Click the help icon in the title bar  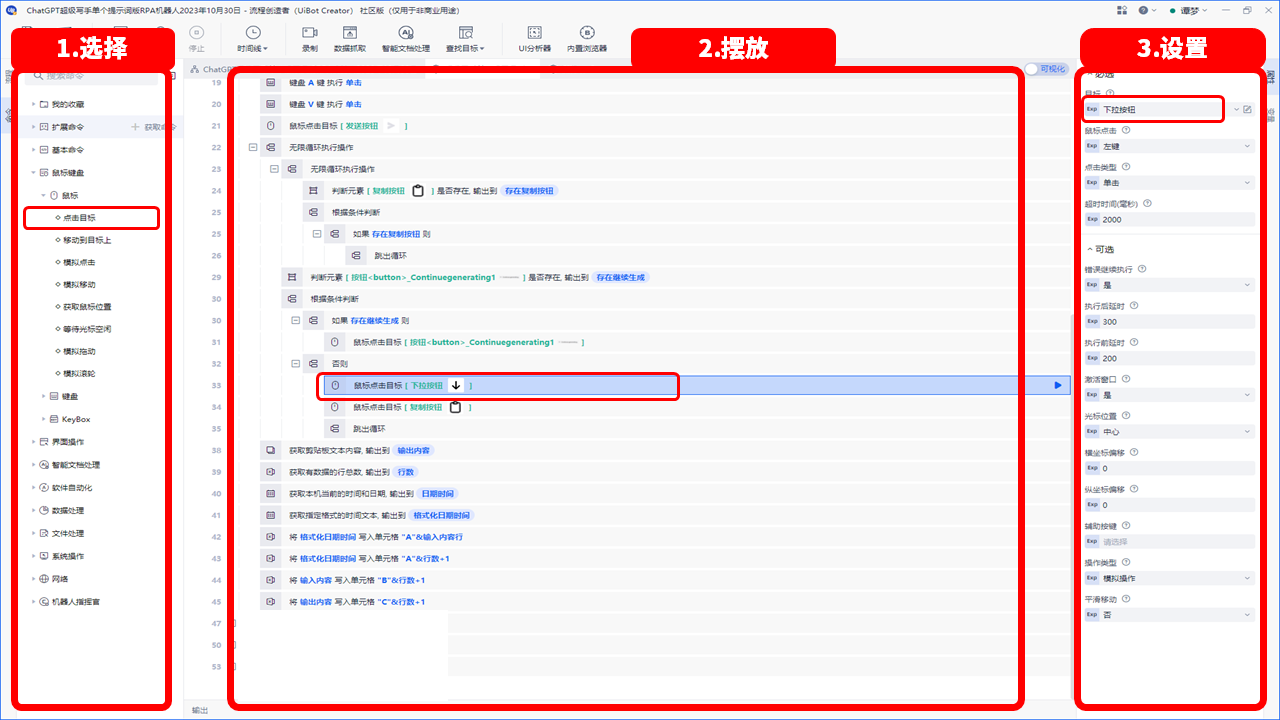[1143, 10]
